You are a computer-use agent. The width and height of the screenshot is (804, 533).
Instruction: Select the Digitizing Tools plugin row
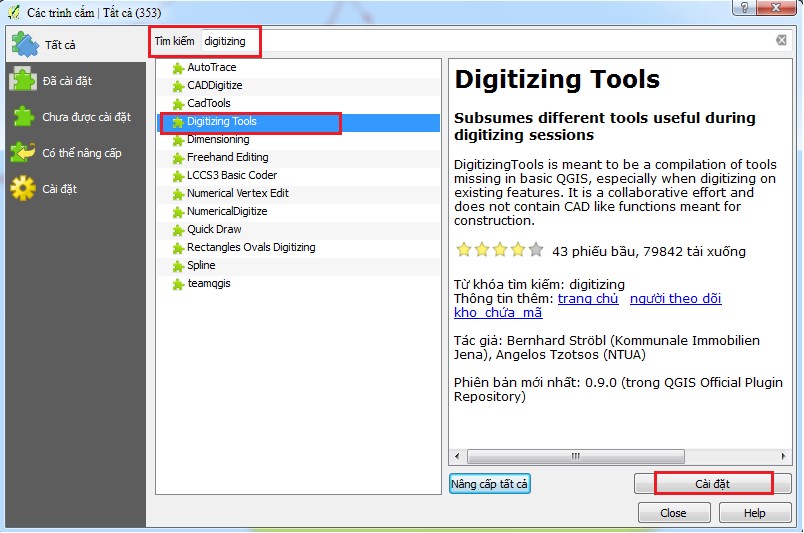[298, 122]
